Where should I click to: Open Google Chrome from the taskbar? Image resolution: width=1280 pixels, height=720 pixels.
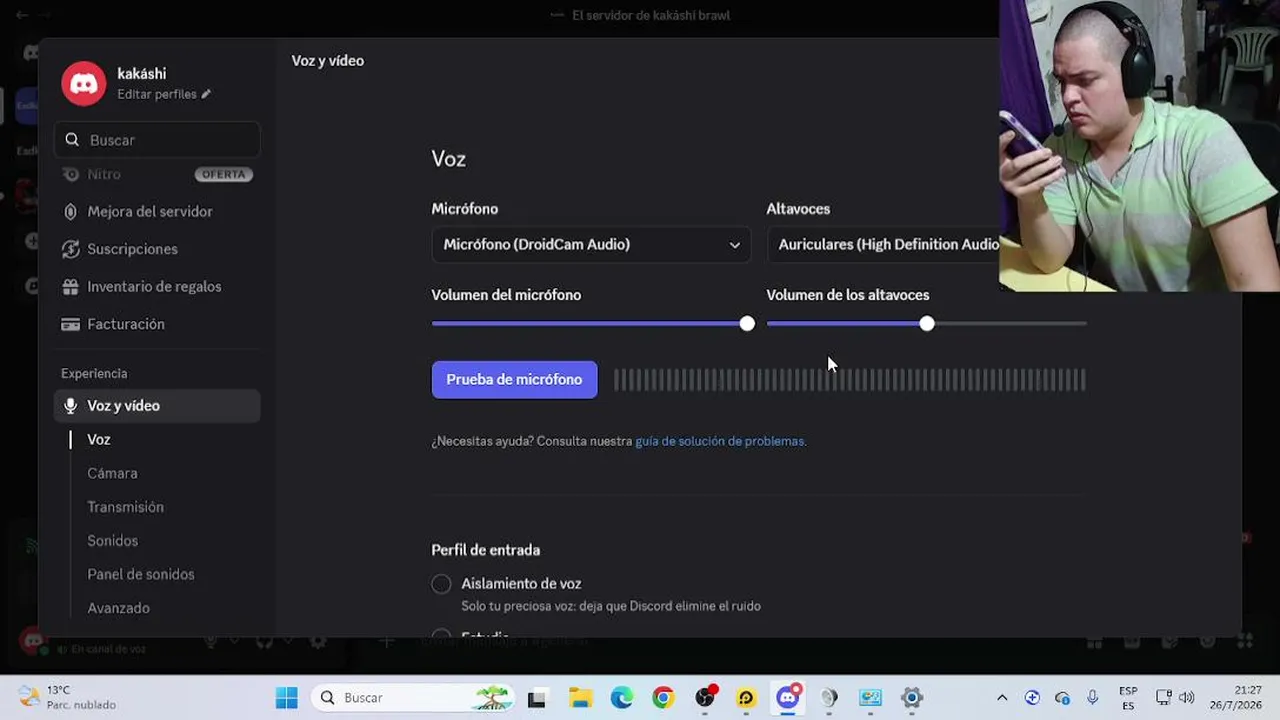(x=663, y=698)
